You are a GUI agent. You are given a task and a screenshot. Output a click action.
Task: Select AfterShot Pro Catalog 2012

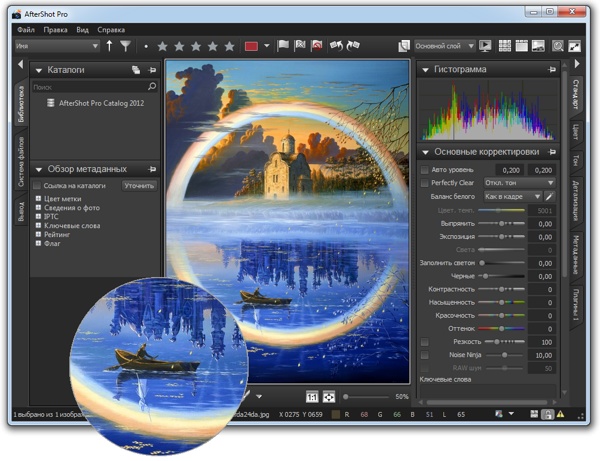[x=100, y=103]
